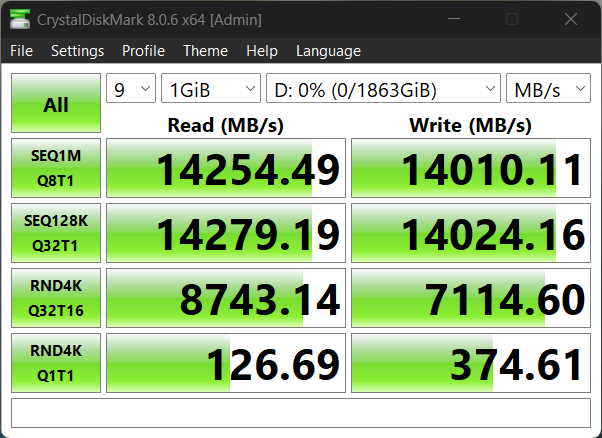602x438 pixels.
Task: Click the Read (MB/s) column header
Action: [x=226, y=125]
